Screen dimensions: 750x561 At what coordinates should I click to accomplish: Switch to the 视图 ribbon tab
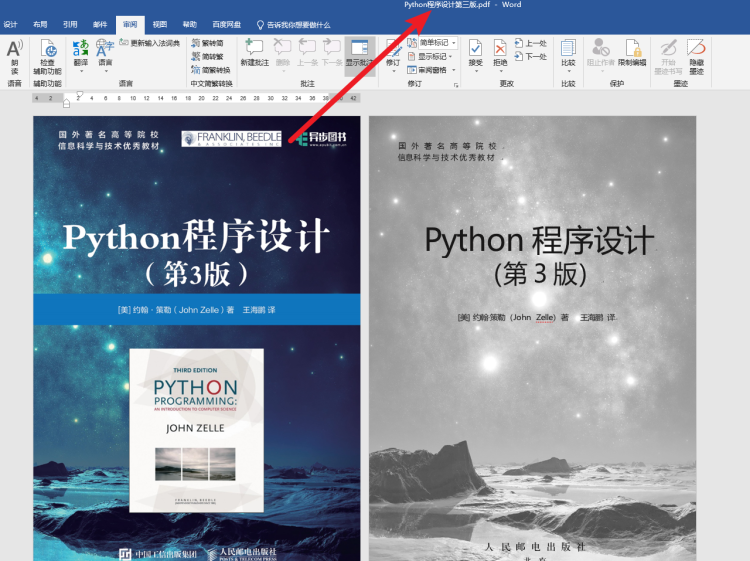coord(160,24)
